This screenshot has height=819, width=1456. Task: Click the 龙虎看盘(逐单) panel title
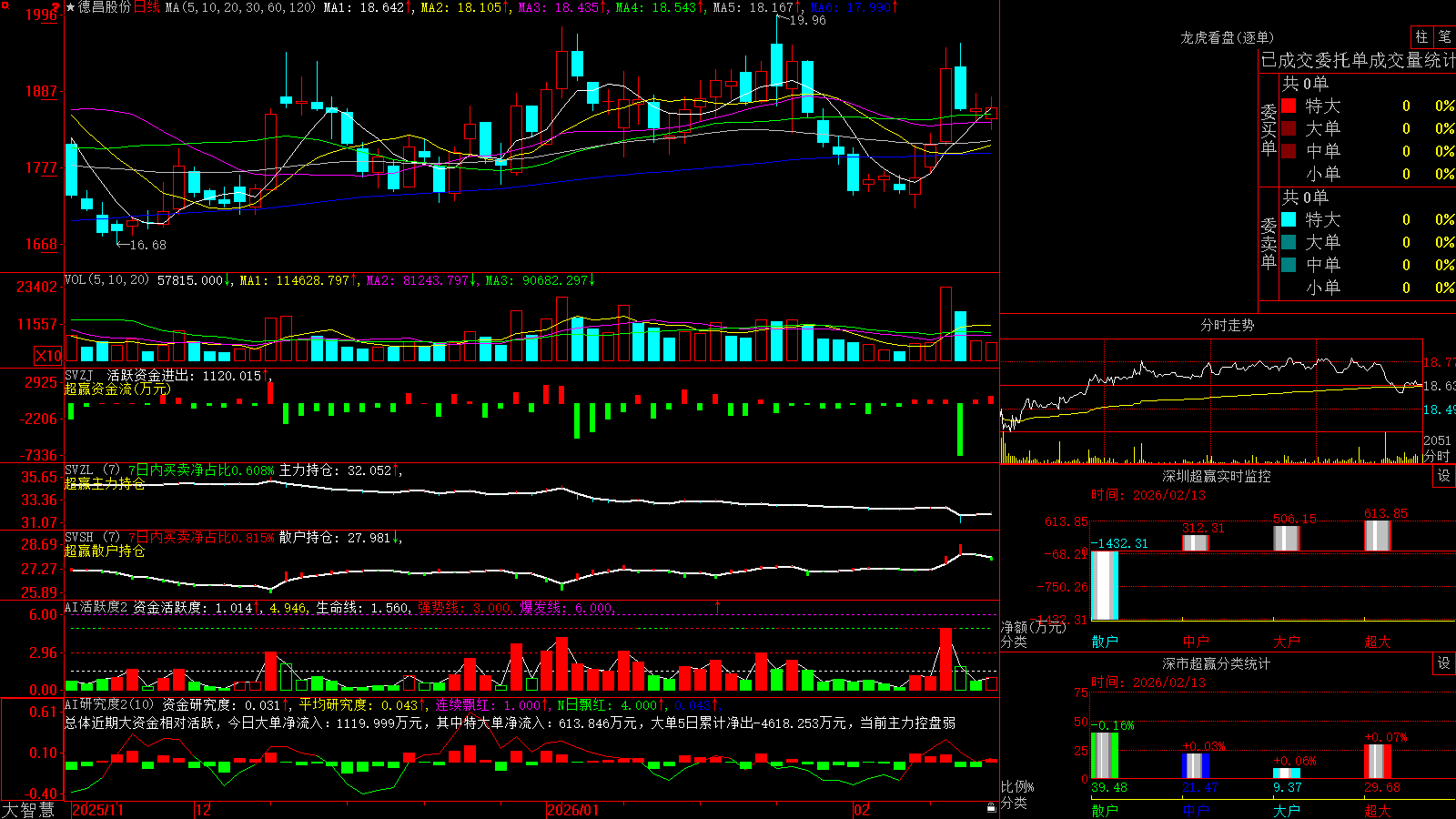(x=1227, y=38)
